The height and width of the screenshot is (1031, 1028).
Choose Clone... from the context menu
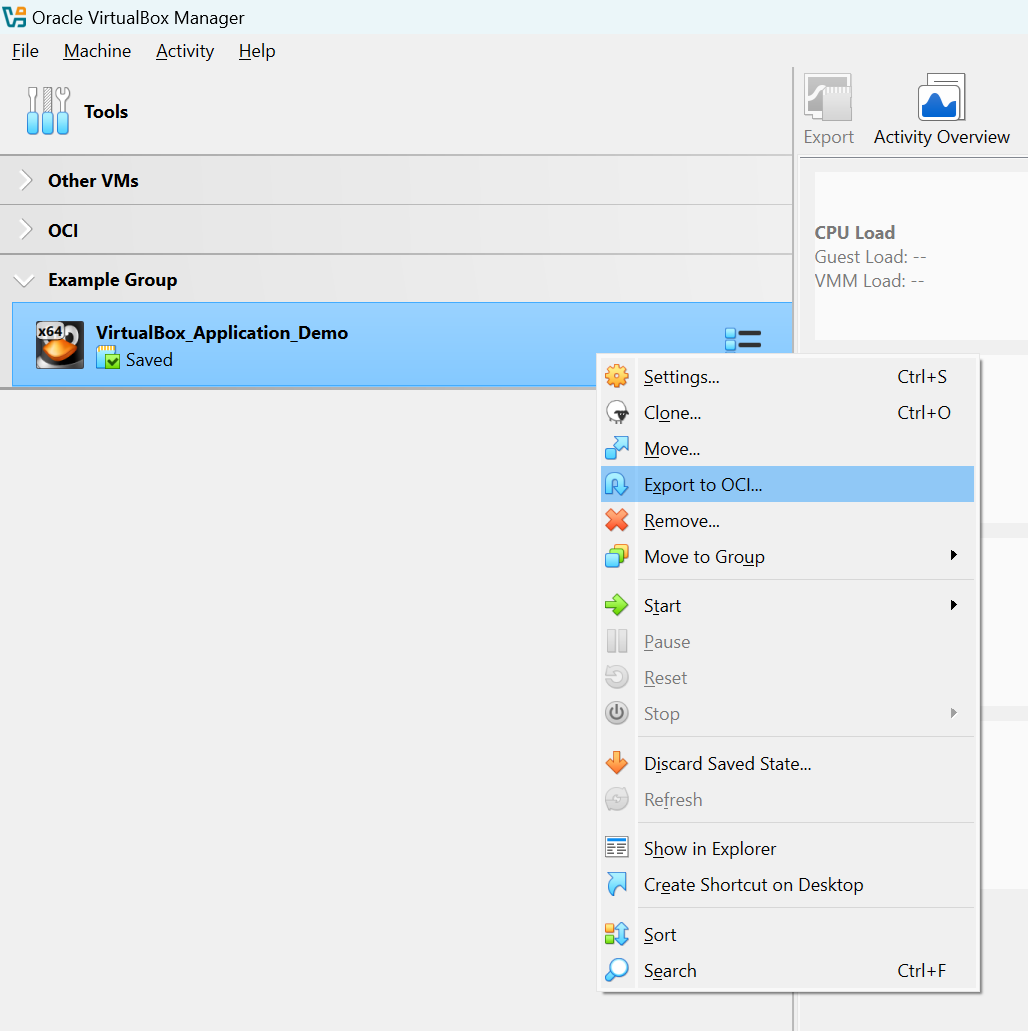coord(787,412)
